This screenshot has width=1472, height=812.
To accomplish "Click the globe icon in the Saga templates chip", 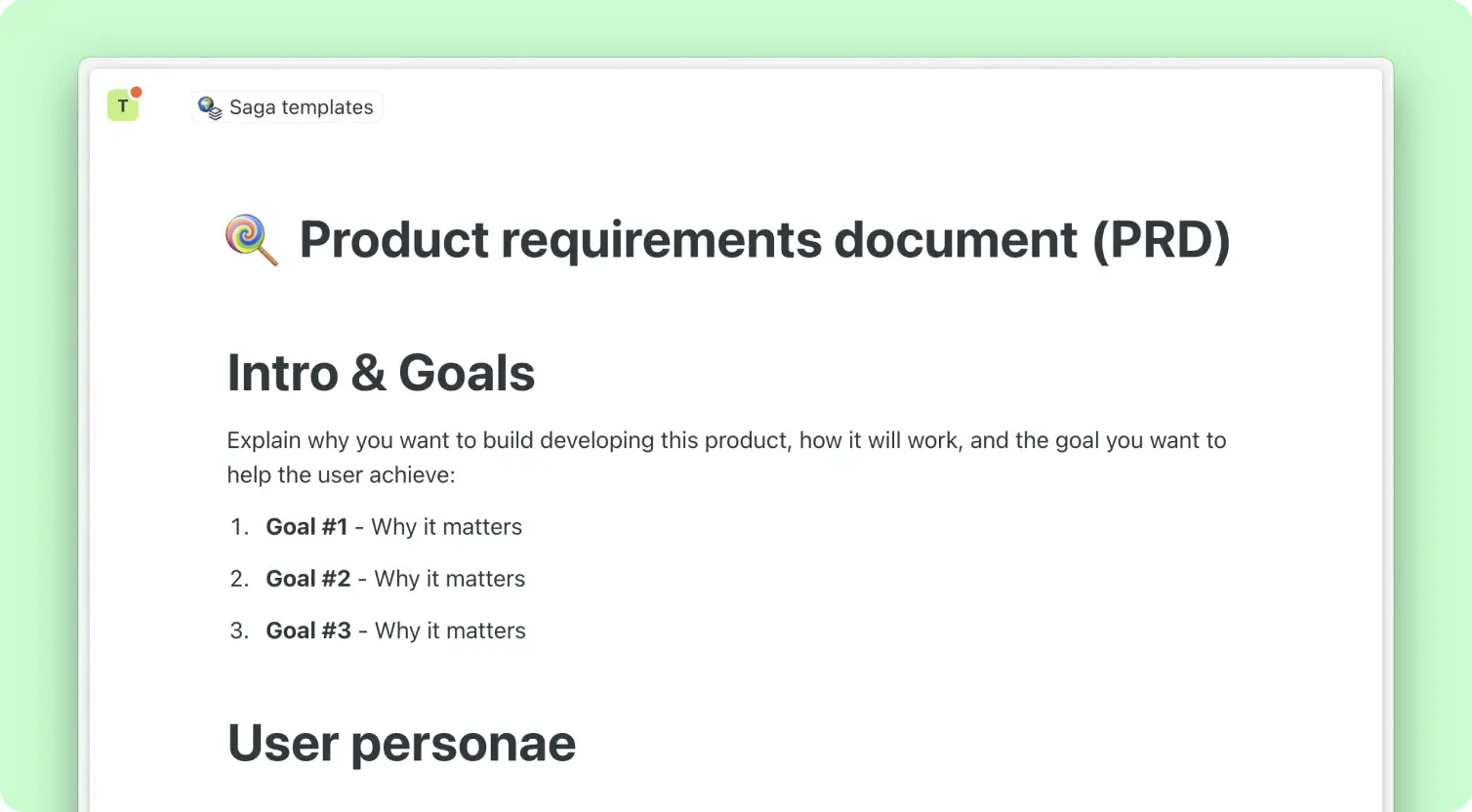I will click(x=205, y=102).
